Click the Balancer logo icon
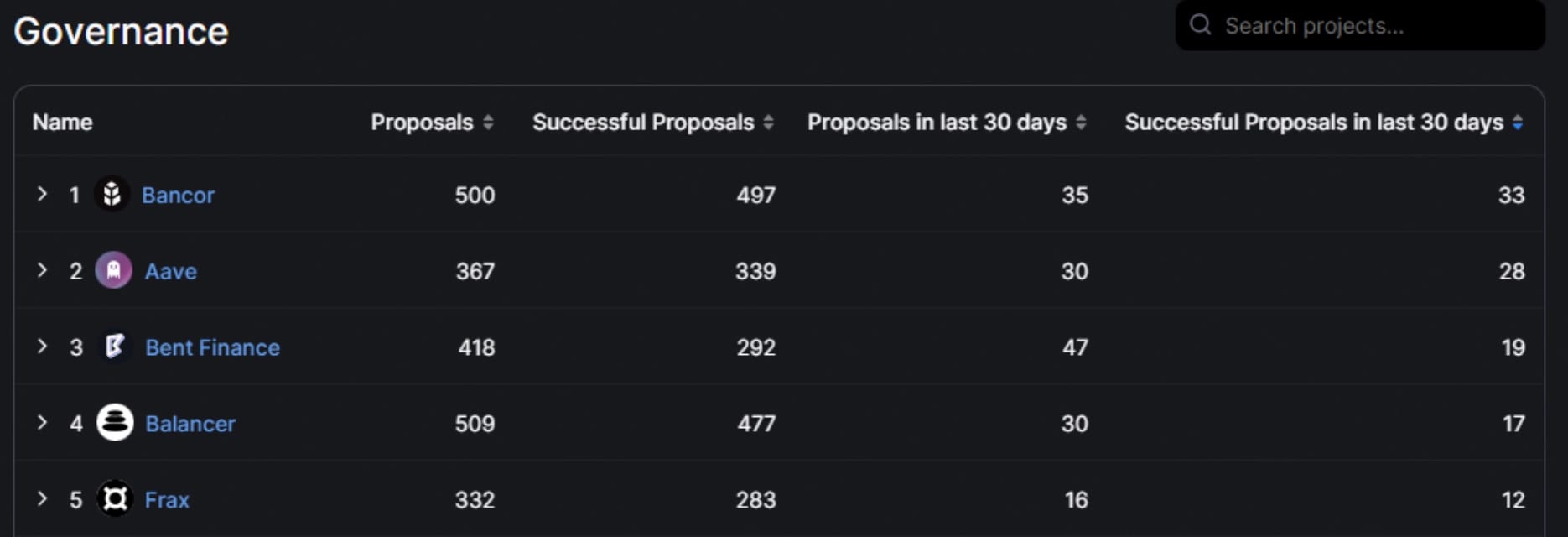 (x=115, y=423)
